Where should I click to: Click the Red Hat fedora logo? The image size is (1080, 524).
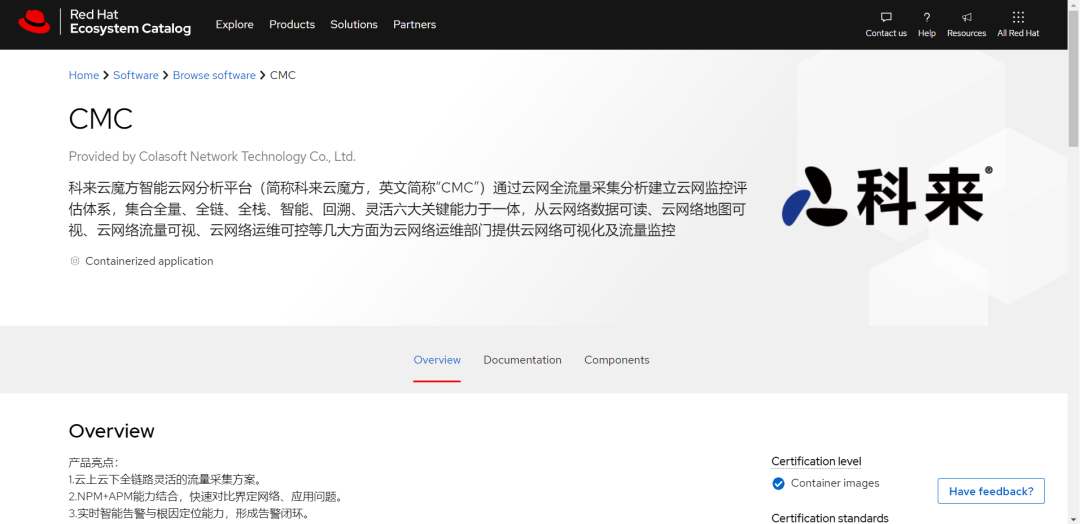coord(34,22)
